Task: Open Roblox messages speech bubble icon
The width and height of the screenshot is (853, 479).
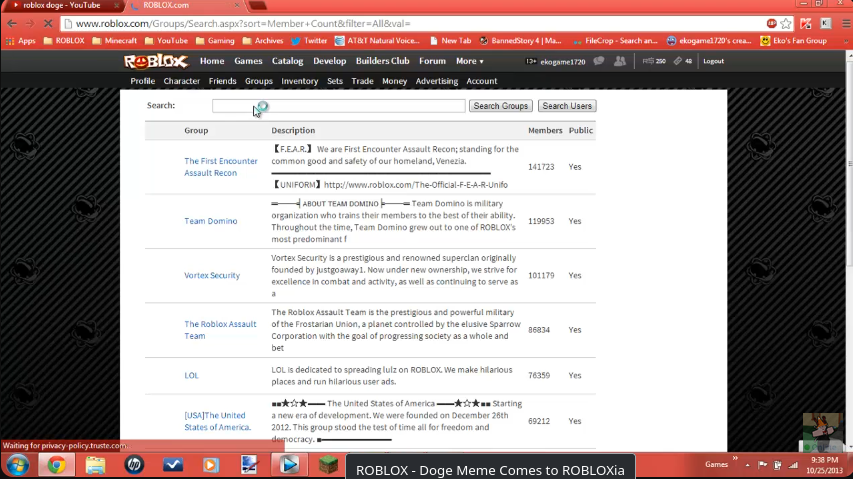Action: click(599, 61)
